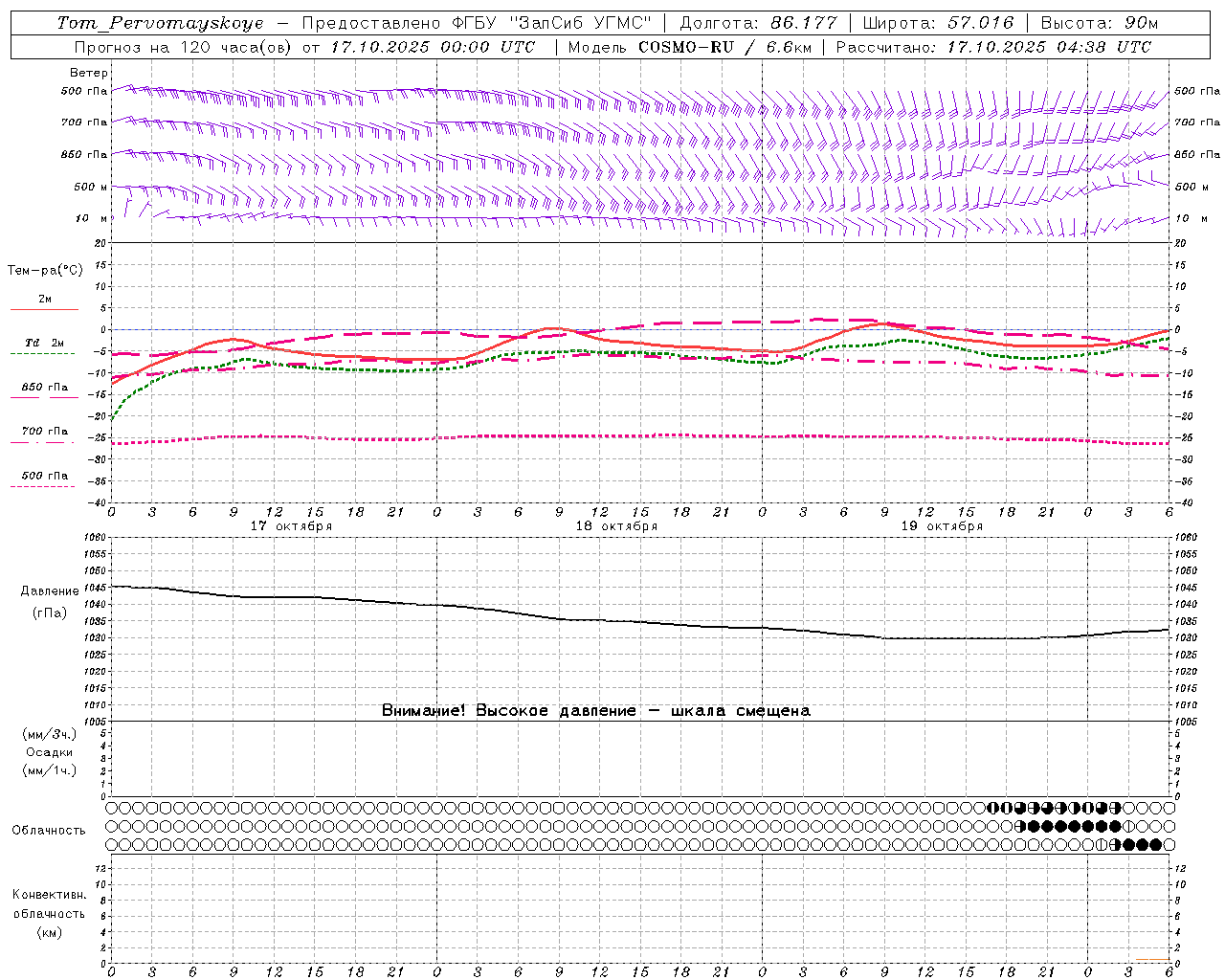Click the 500 гПа temperature legend entry
The width and height of the screenshot is (1225, 980).
tap(45, 475)
